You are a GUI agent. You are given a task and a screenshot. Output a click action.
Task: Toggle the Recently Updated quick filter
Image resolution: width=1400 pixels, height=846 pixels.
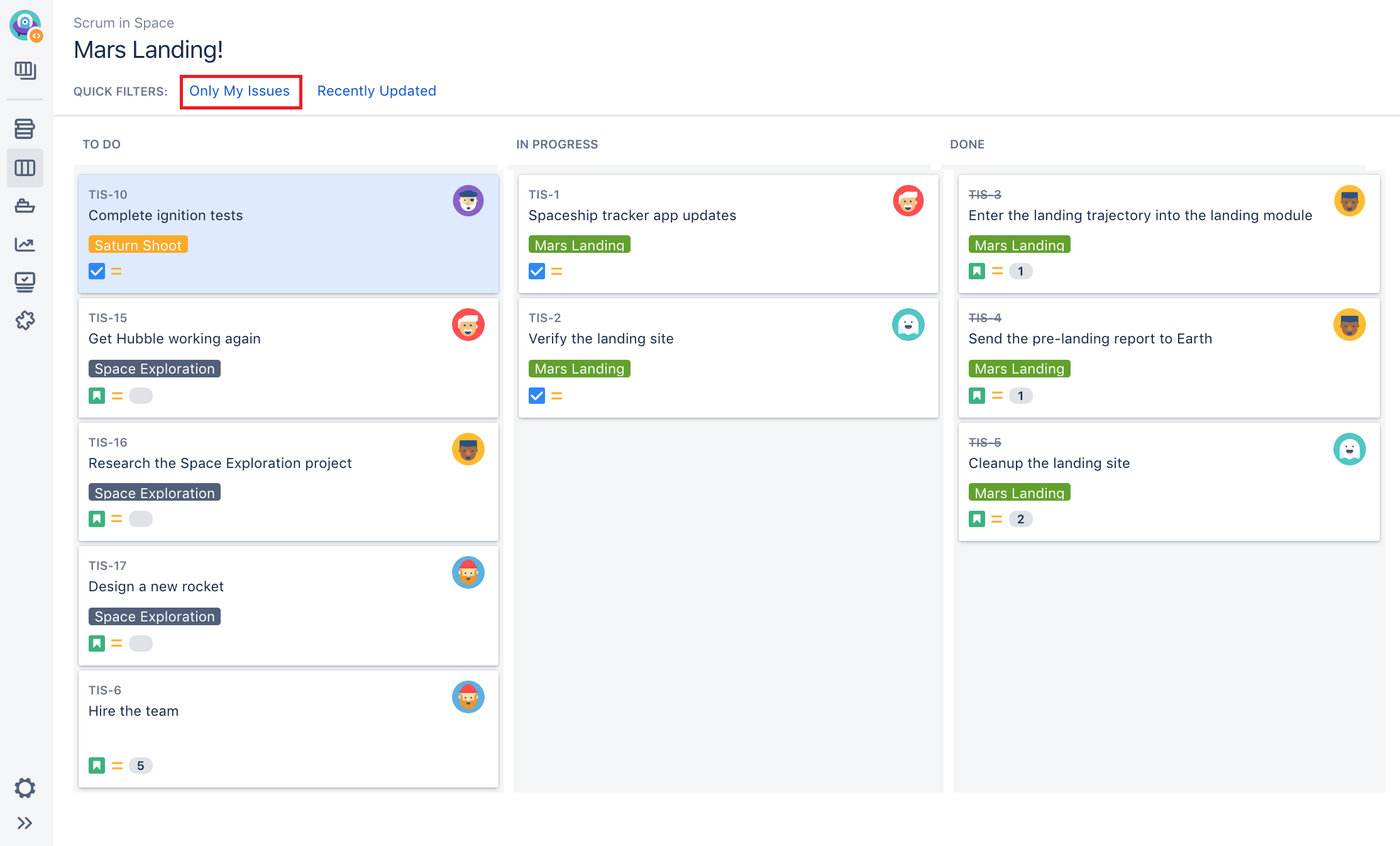(376, 91)
